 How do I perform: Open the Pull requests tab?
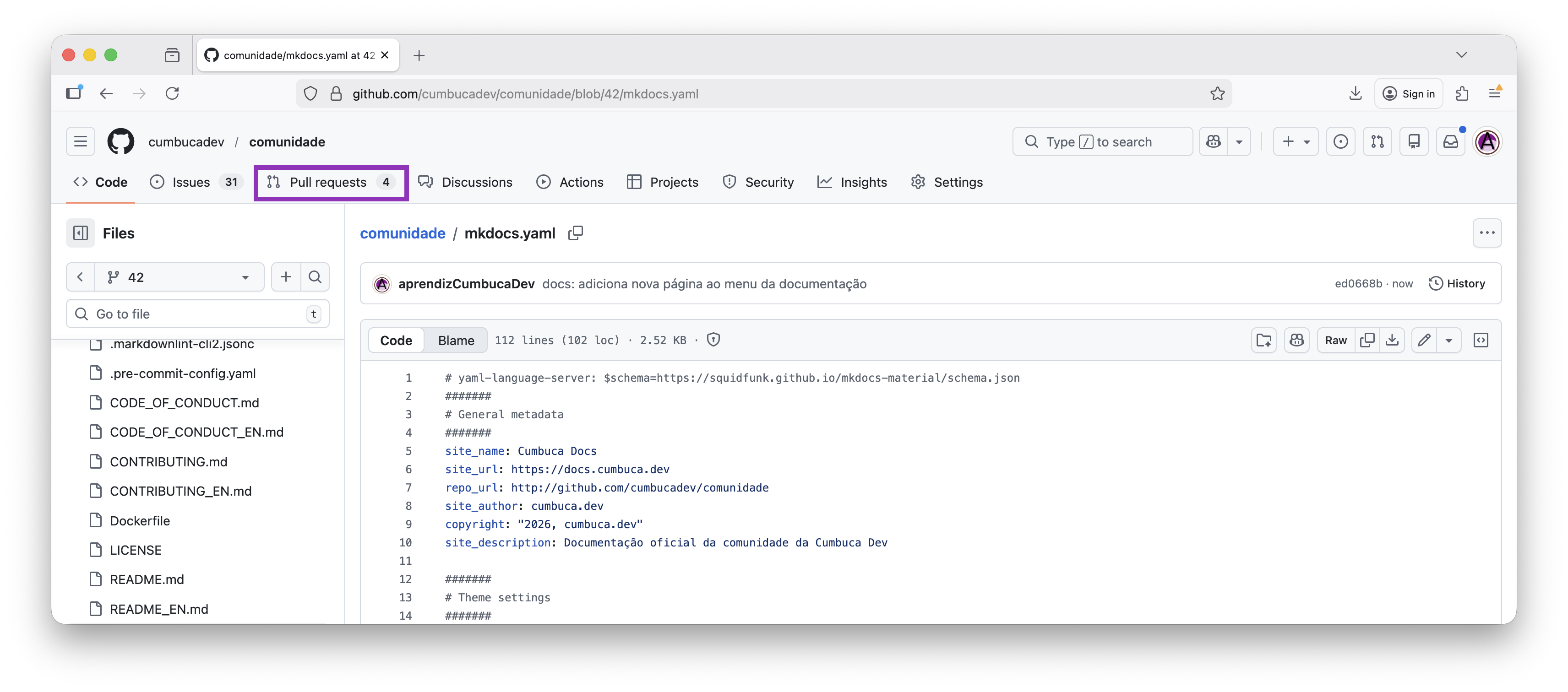(331, 183)
